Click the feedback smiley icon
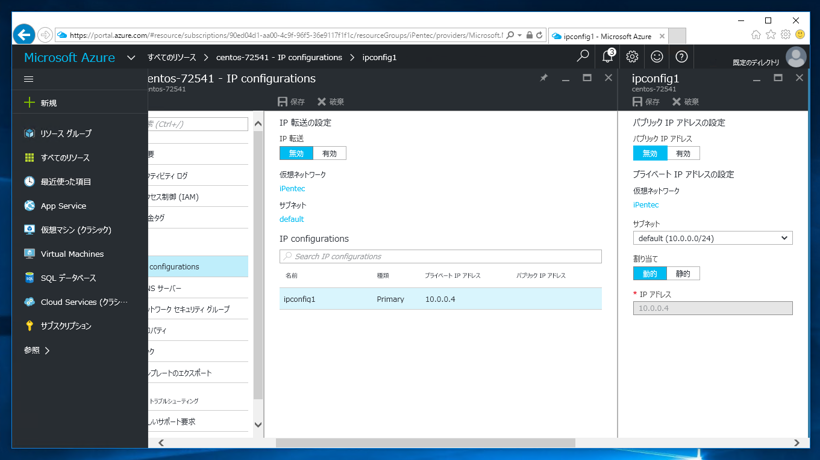Viewport: 820px width, 460px height. (657, 56)
